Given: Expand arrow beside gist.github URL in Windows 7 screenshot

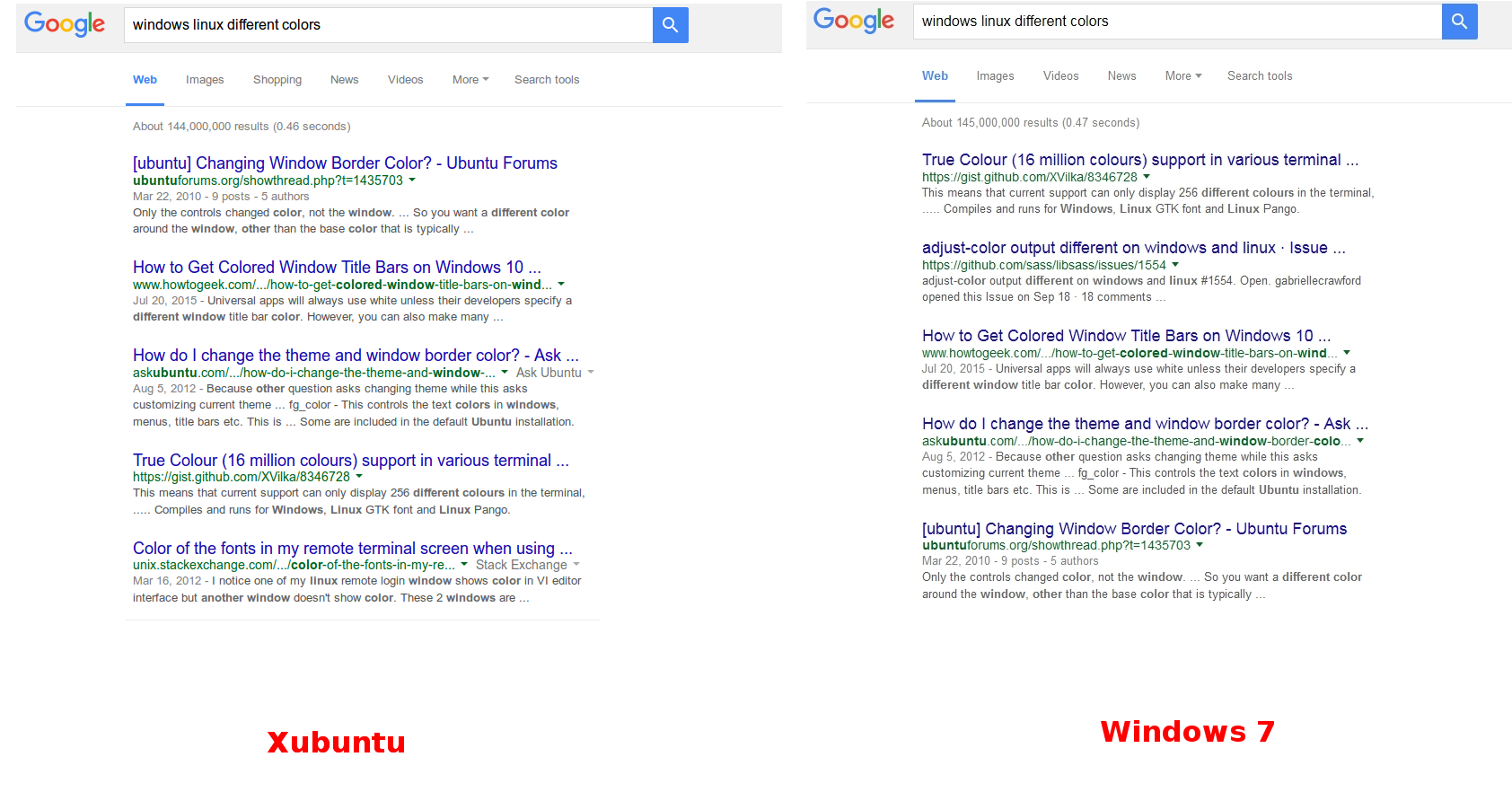Looking at the screenshot, I should 1147,177.
